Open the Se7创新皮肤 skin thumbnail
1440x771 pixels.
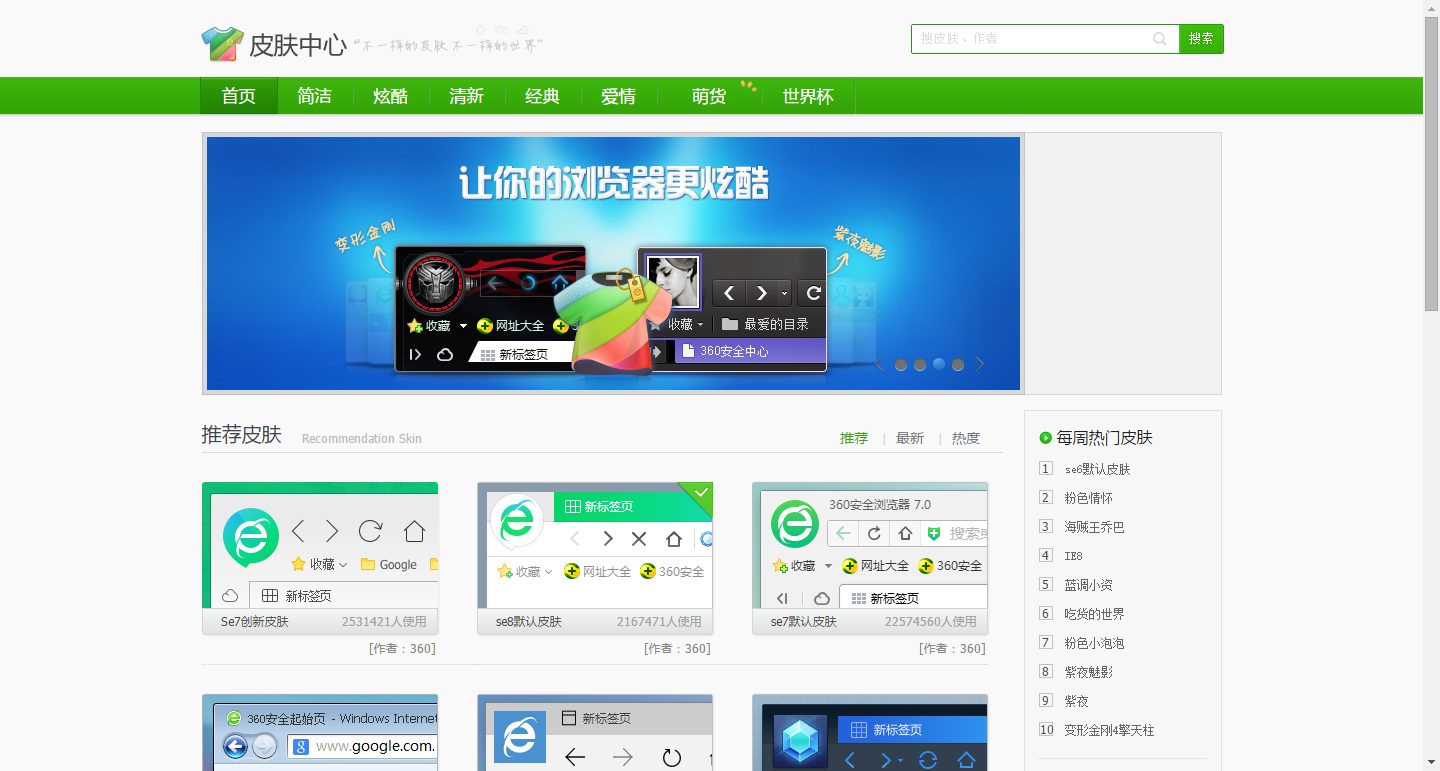pyautogui.click(x=320, y=546)
